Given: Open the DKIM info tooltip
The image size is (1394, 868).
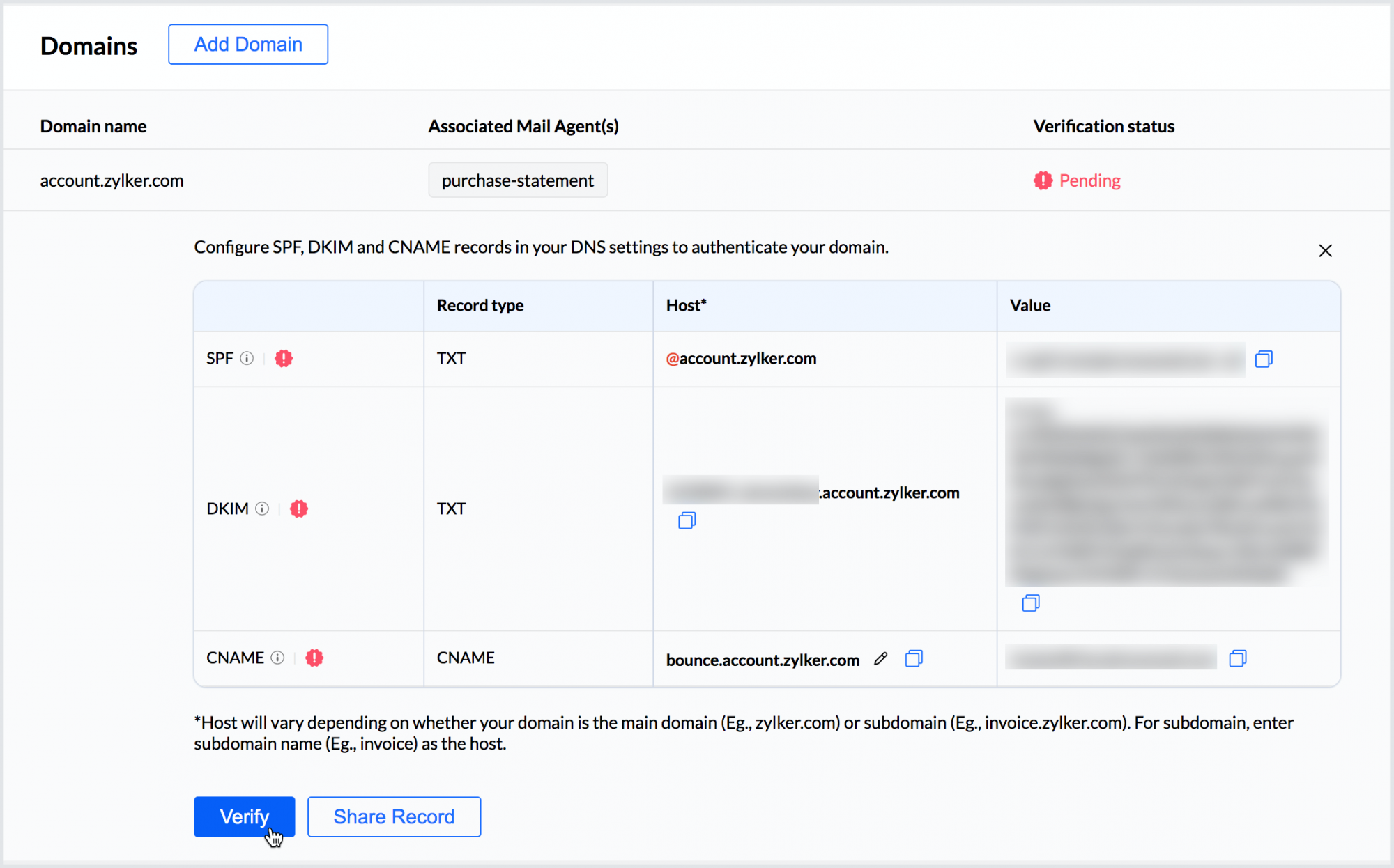Looking at the screenshot, I should point(262,509).
